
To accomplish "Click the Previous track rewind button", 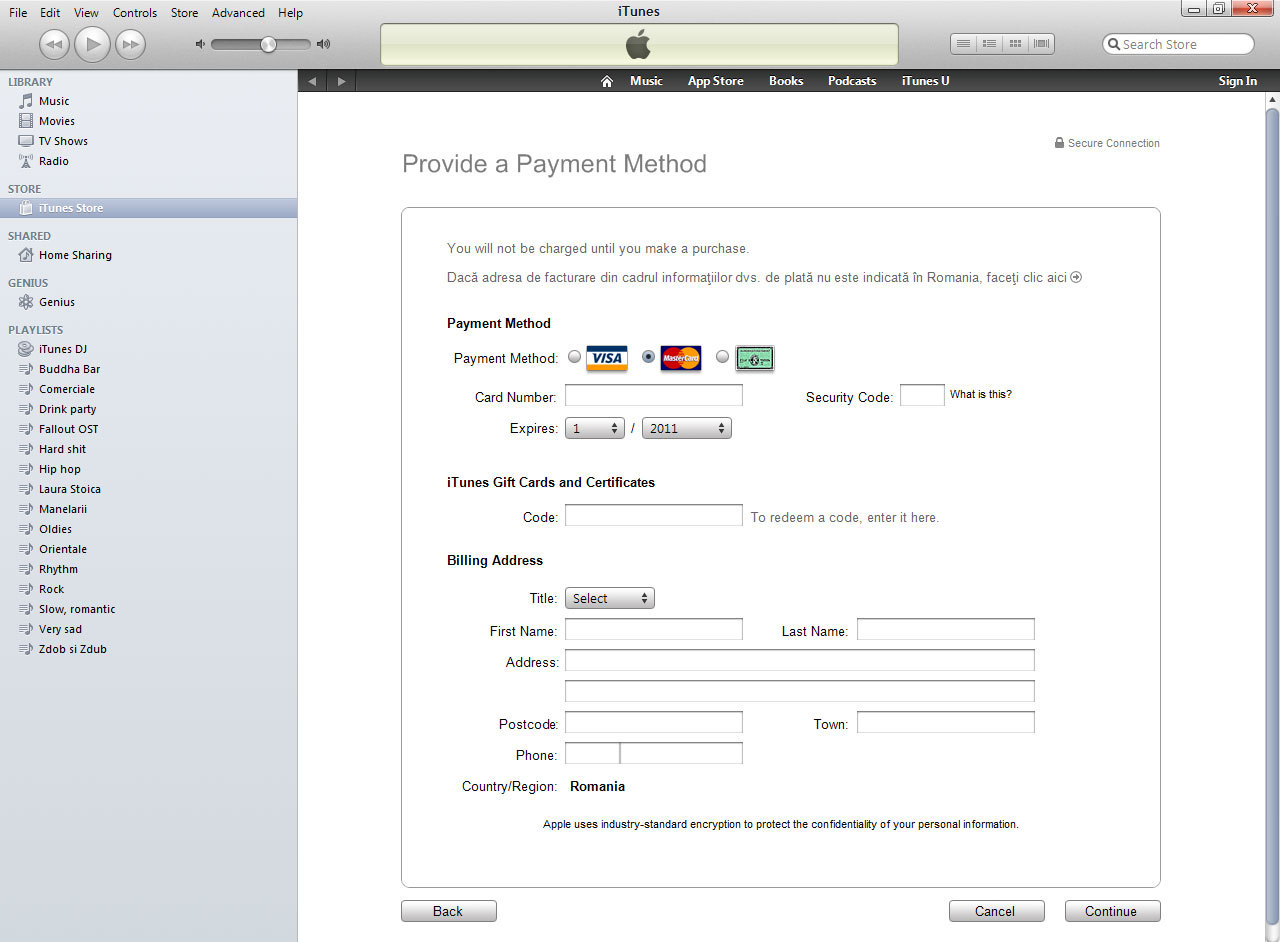I will point(54,44).
